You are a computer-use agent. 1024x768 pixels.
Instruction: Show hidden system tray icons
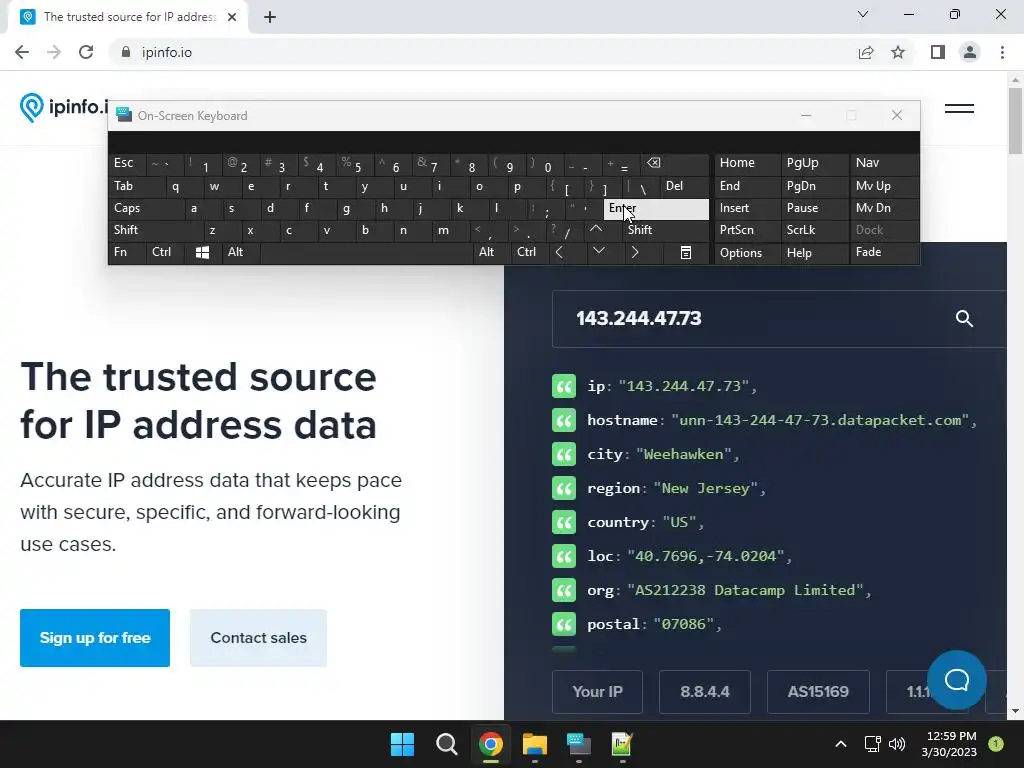tap(841, 744)
